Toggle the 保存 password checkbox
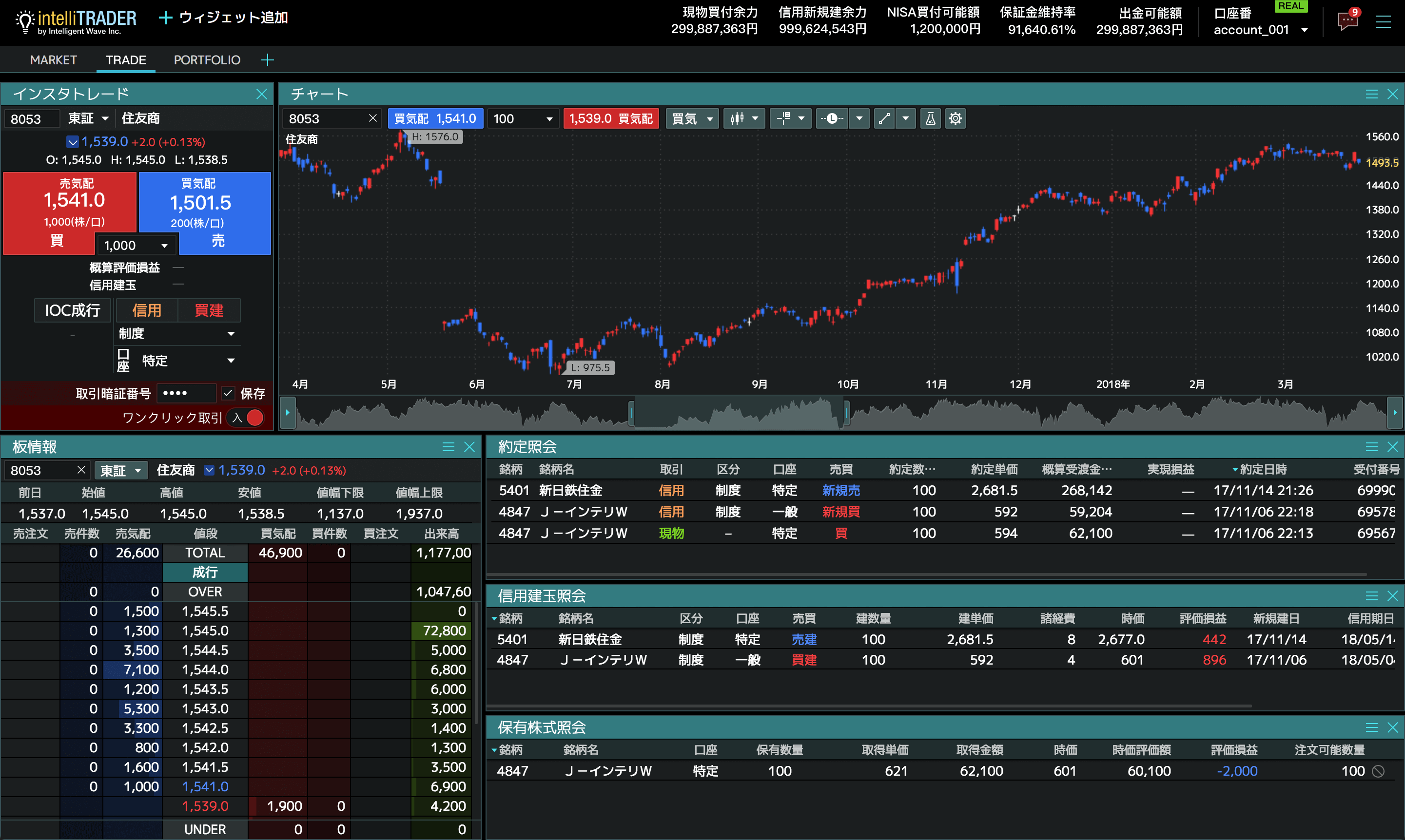 228,393
